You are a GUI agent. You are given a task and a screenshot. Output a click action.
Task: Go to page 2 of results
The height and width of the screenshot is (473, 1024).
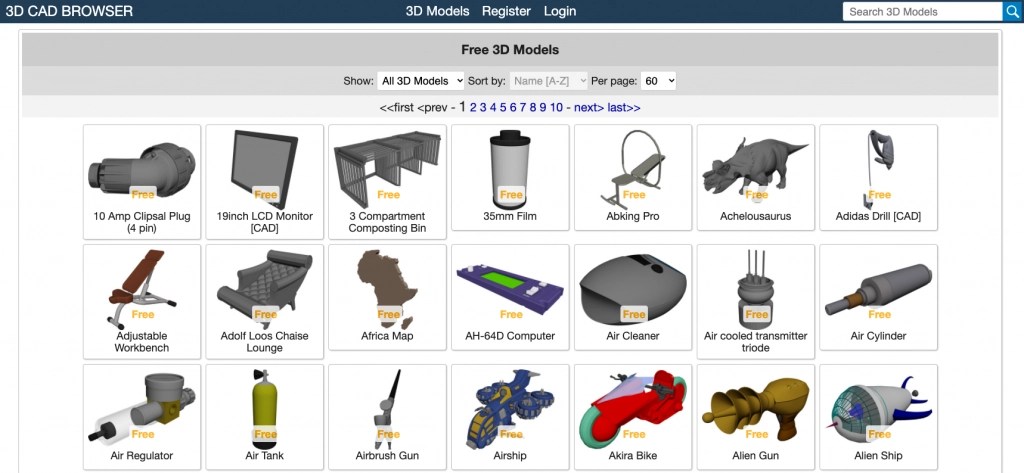[473, 108]
